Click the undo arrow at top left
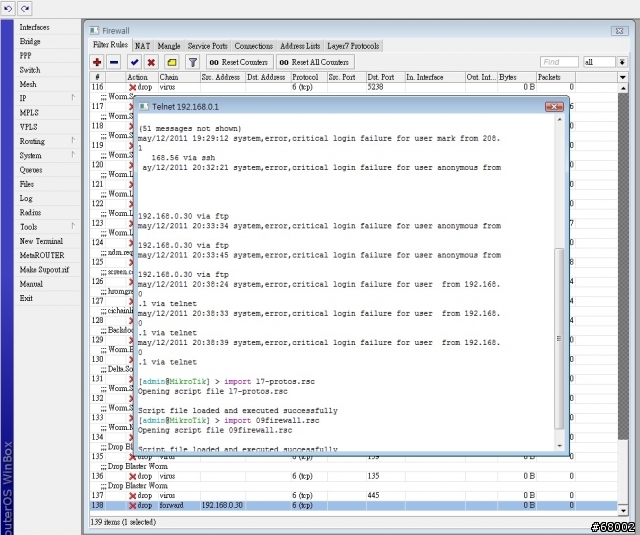640x535 pixels. 9,9
